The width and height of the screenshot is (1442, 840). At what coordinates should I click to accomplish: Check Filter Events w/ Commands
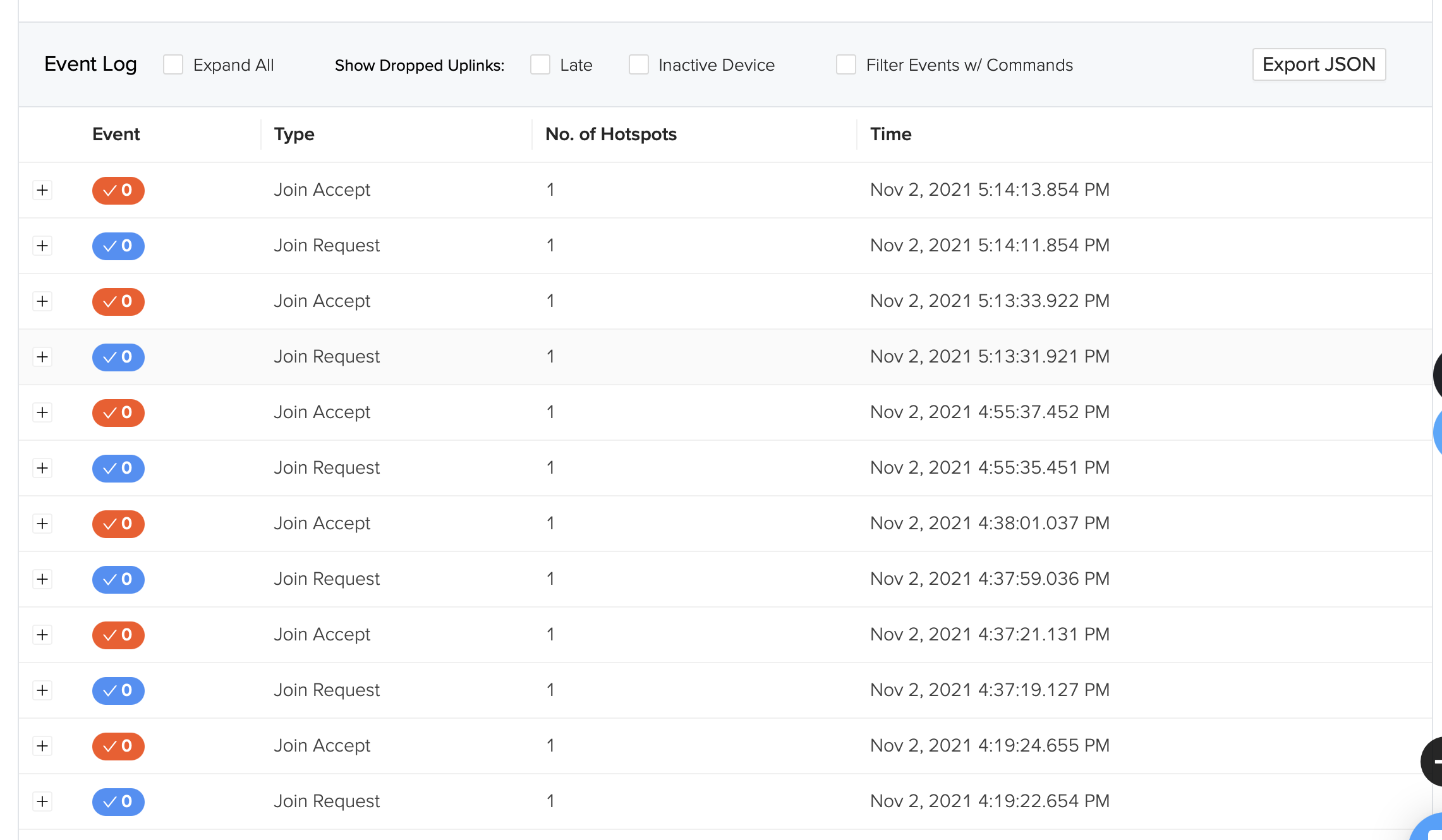(846, 64)
